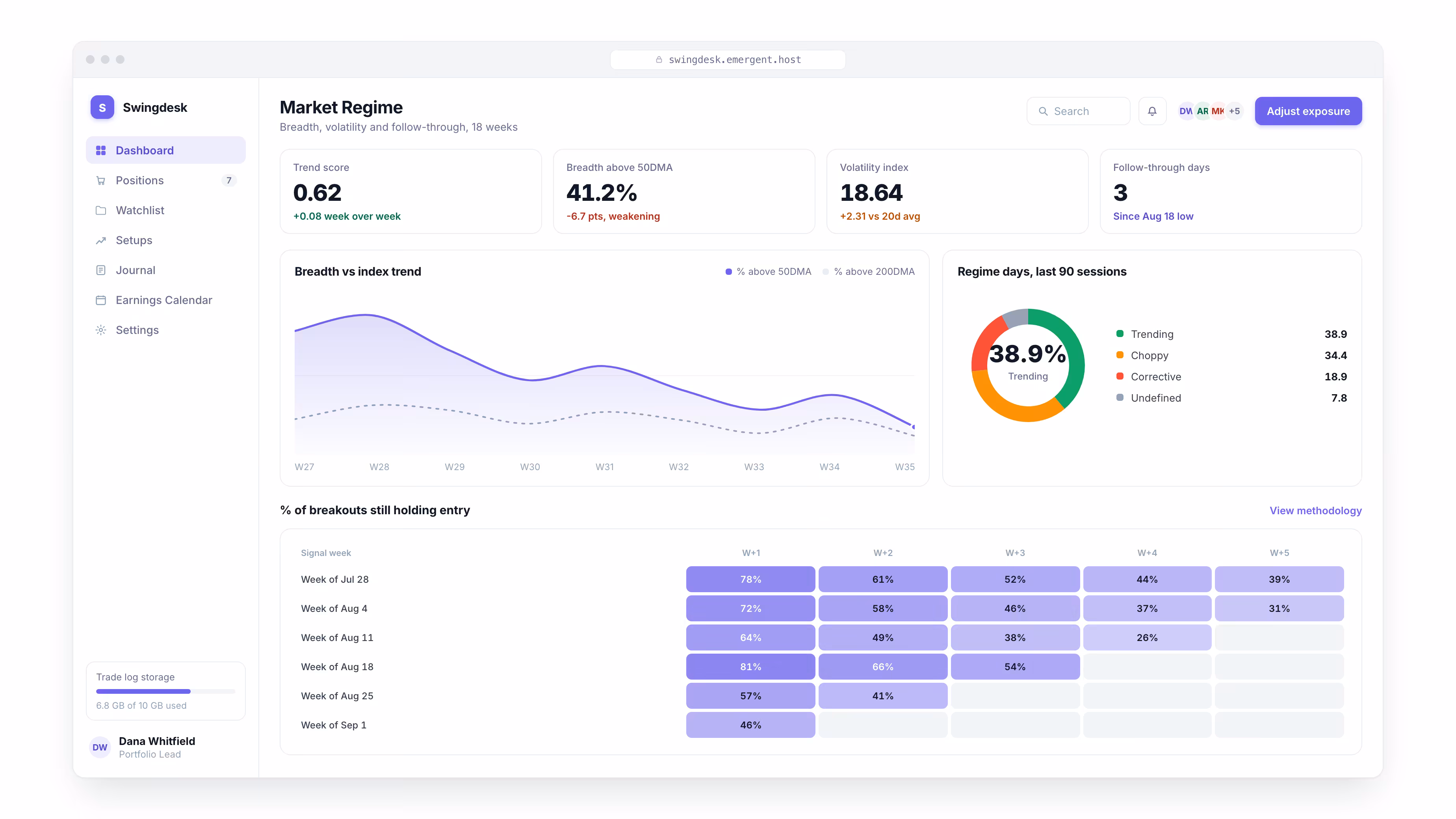Click the W+3 column header

pos(1015,553)
